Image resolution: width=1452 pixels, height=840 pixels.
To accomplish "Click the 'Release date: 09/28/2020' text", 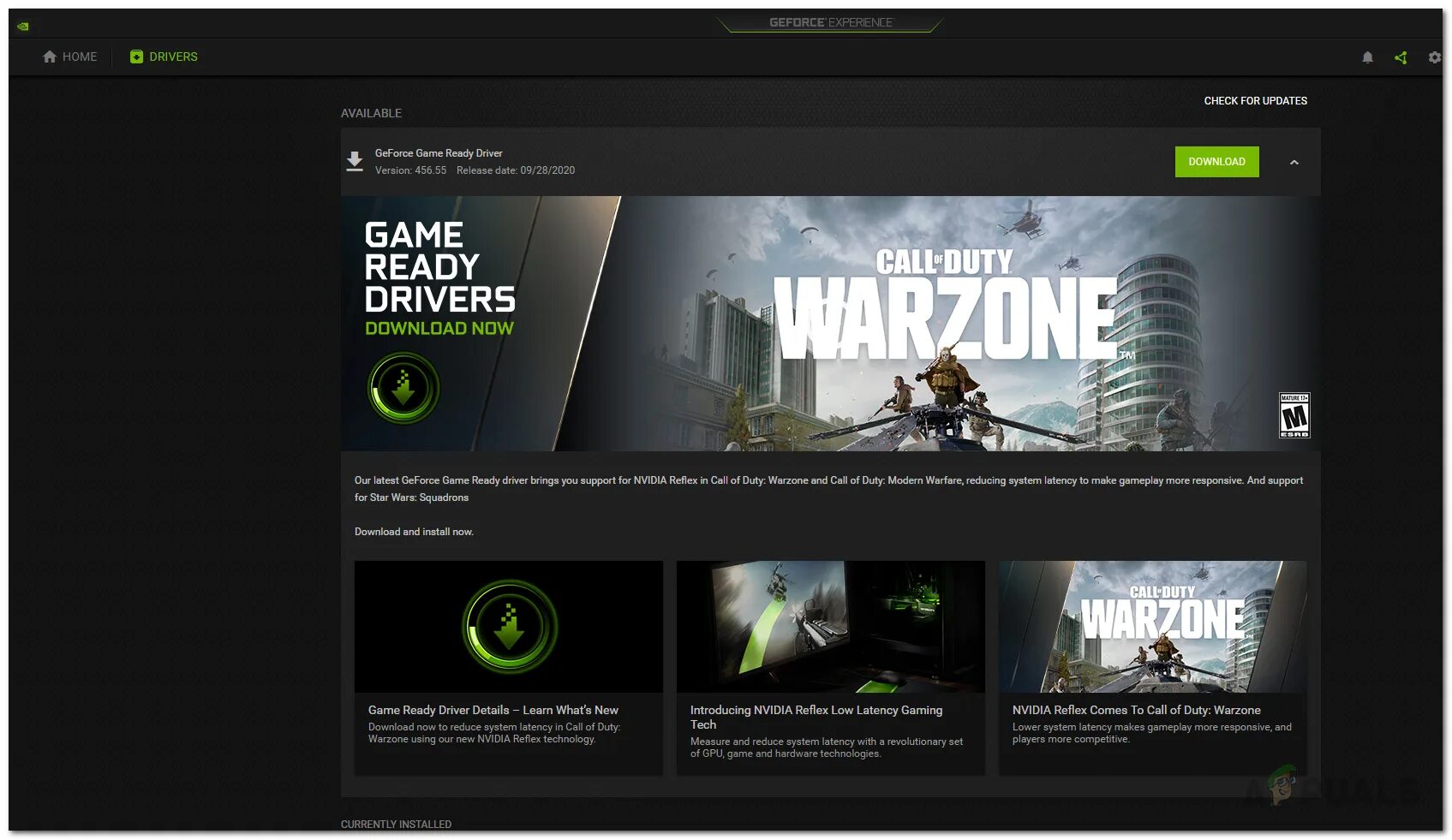I will point(516,170).
